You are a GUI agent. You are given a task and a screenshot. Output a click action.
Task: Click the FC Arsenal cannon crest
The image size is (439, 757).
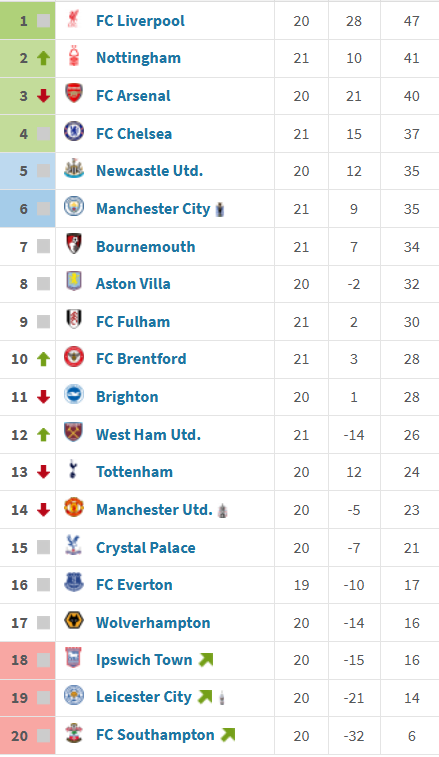point(74,94)
